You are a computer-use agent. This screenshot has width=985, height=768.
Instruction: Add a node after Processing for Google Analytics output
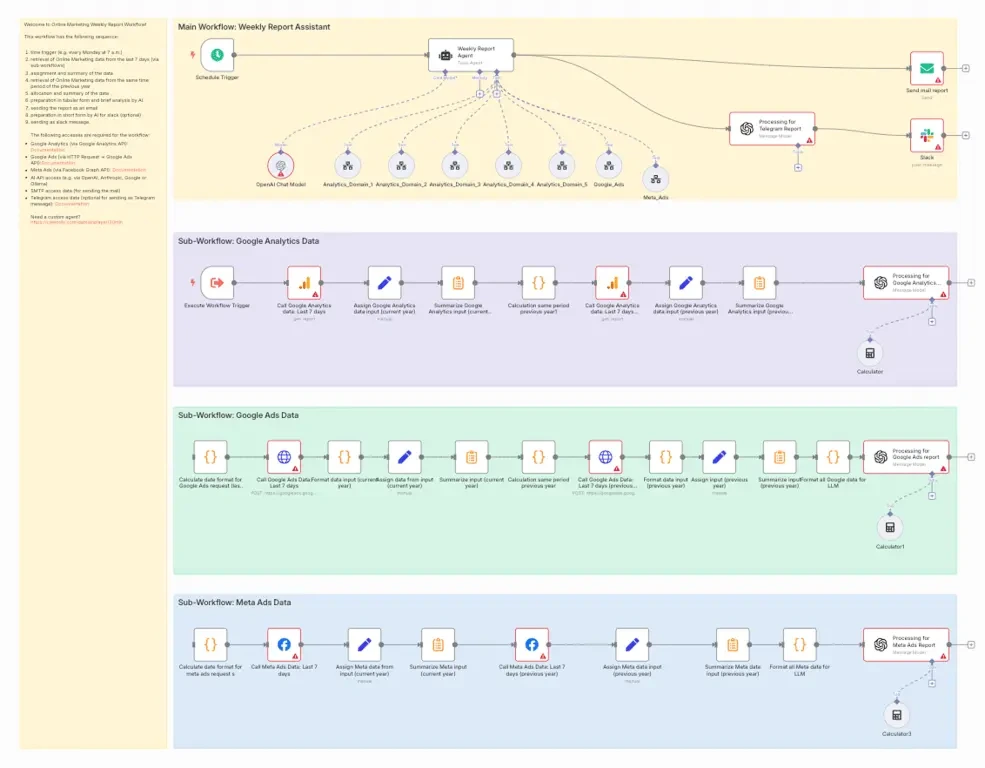point(971,283)
